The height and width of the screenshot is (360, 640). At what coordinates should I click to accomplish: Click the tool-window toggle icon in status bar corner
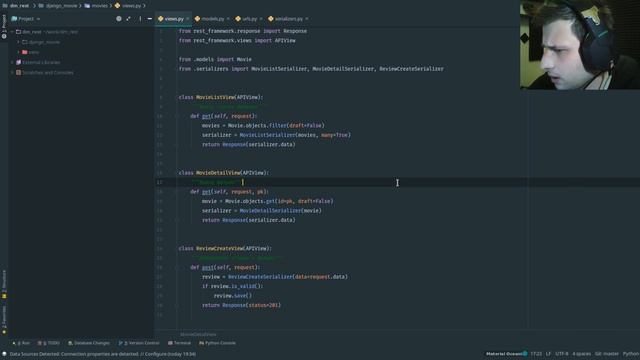(4, 354)
